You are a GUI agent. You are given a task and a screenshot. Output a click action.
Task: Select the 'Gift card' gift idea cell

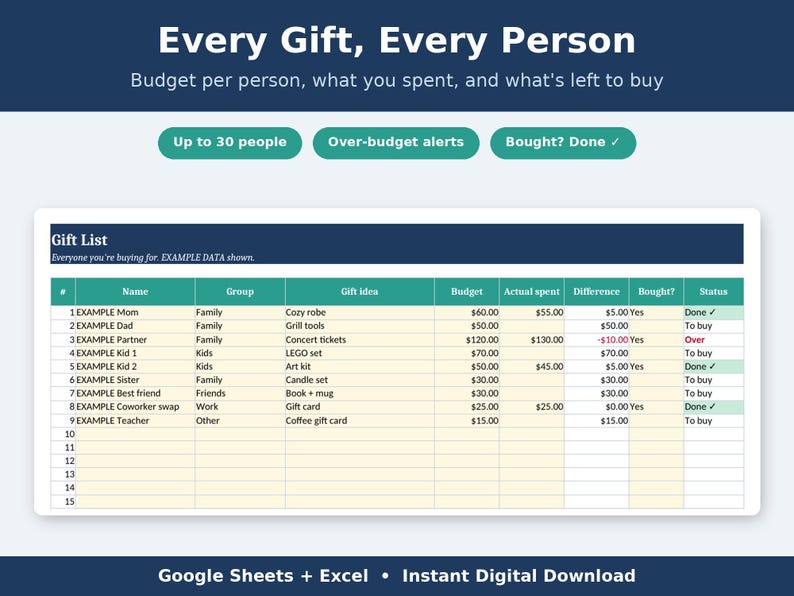pos(360,407)
